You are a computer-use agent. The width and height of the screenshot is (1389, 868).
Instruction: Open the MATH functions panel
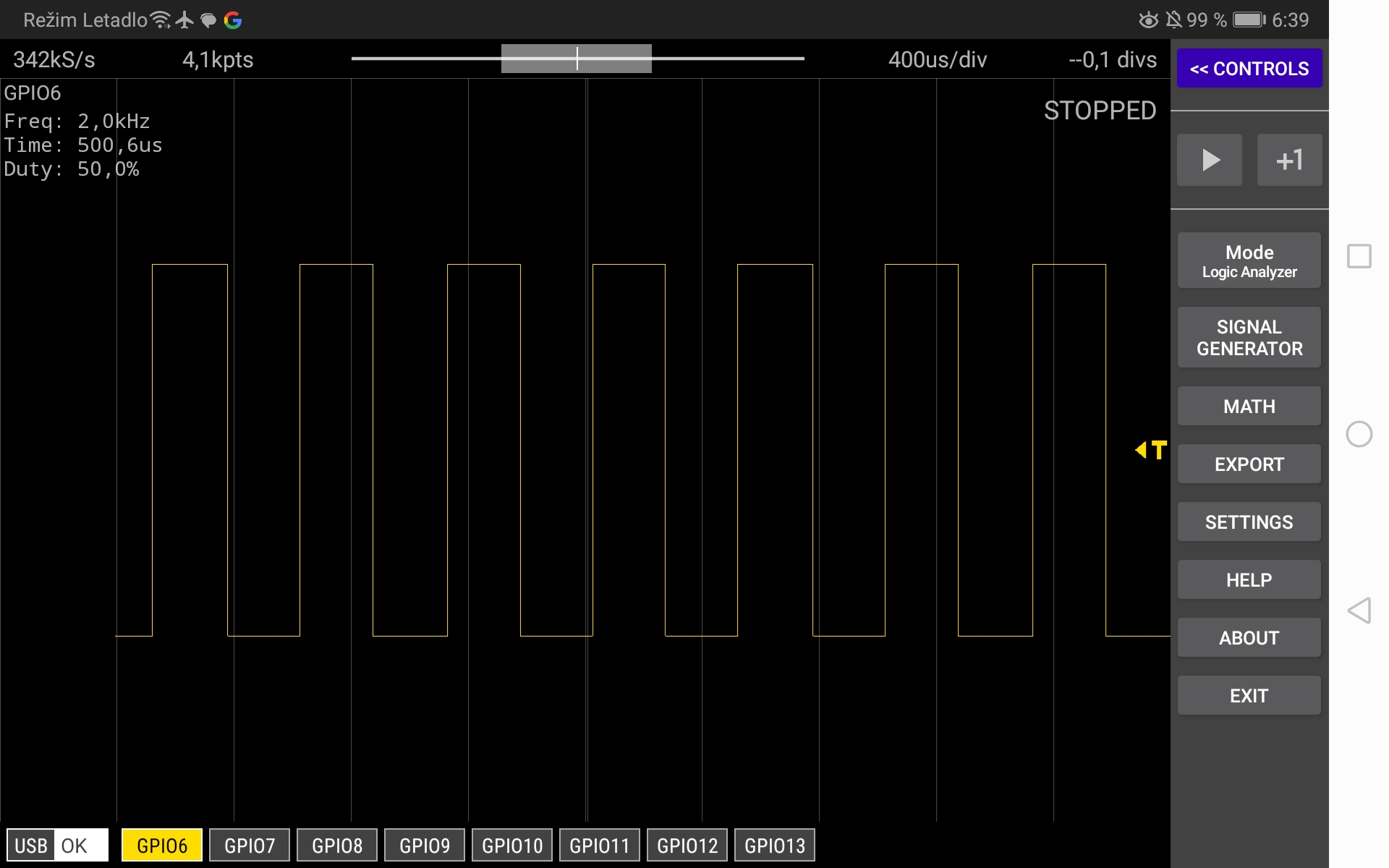point(1249,406)
